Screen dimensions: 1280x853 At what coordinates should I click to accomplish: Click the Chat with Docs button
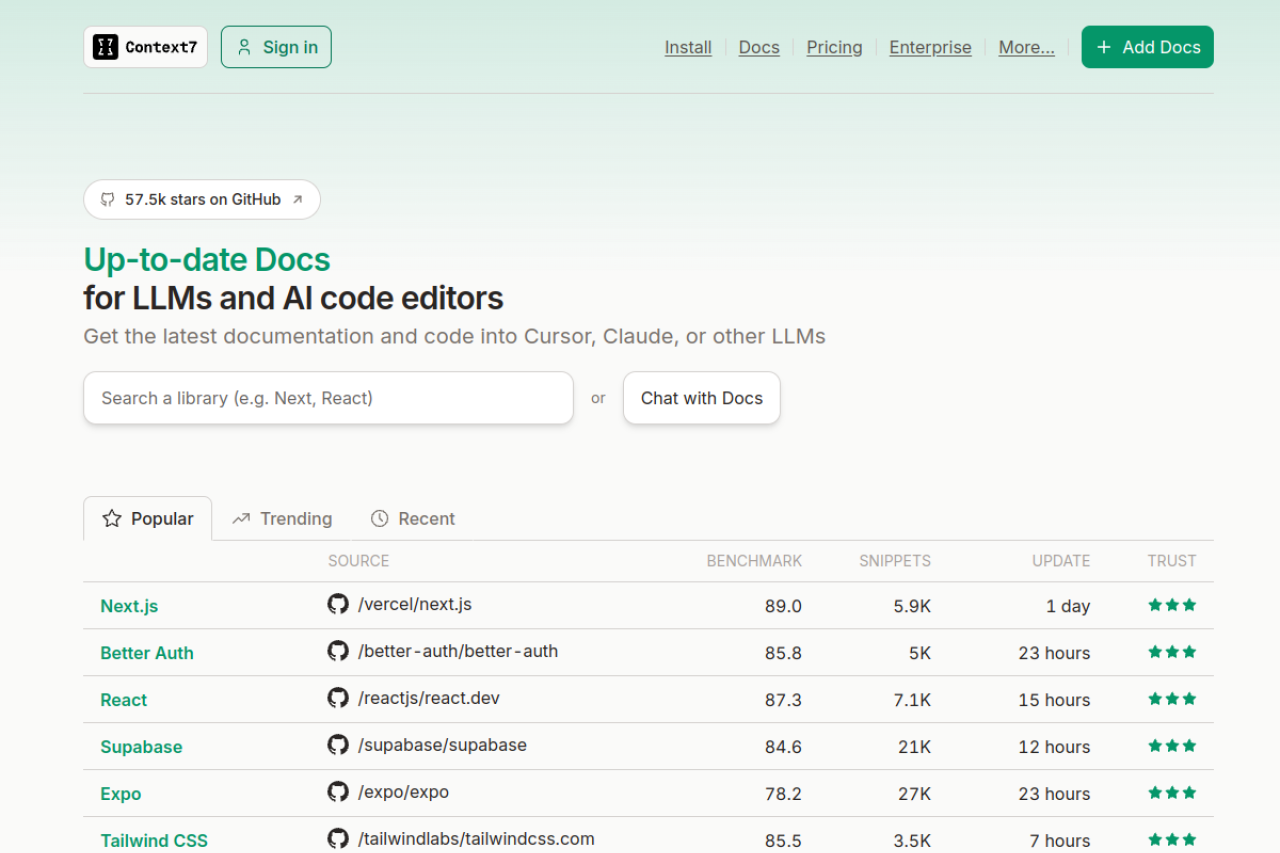coord(701,398)
